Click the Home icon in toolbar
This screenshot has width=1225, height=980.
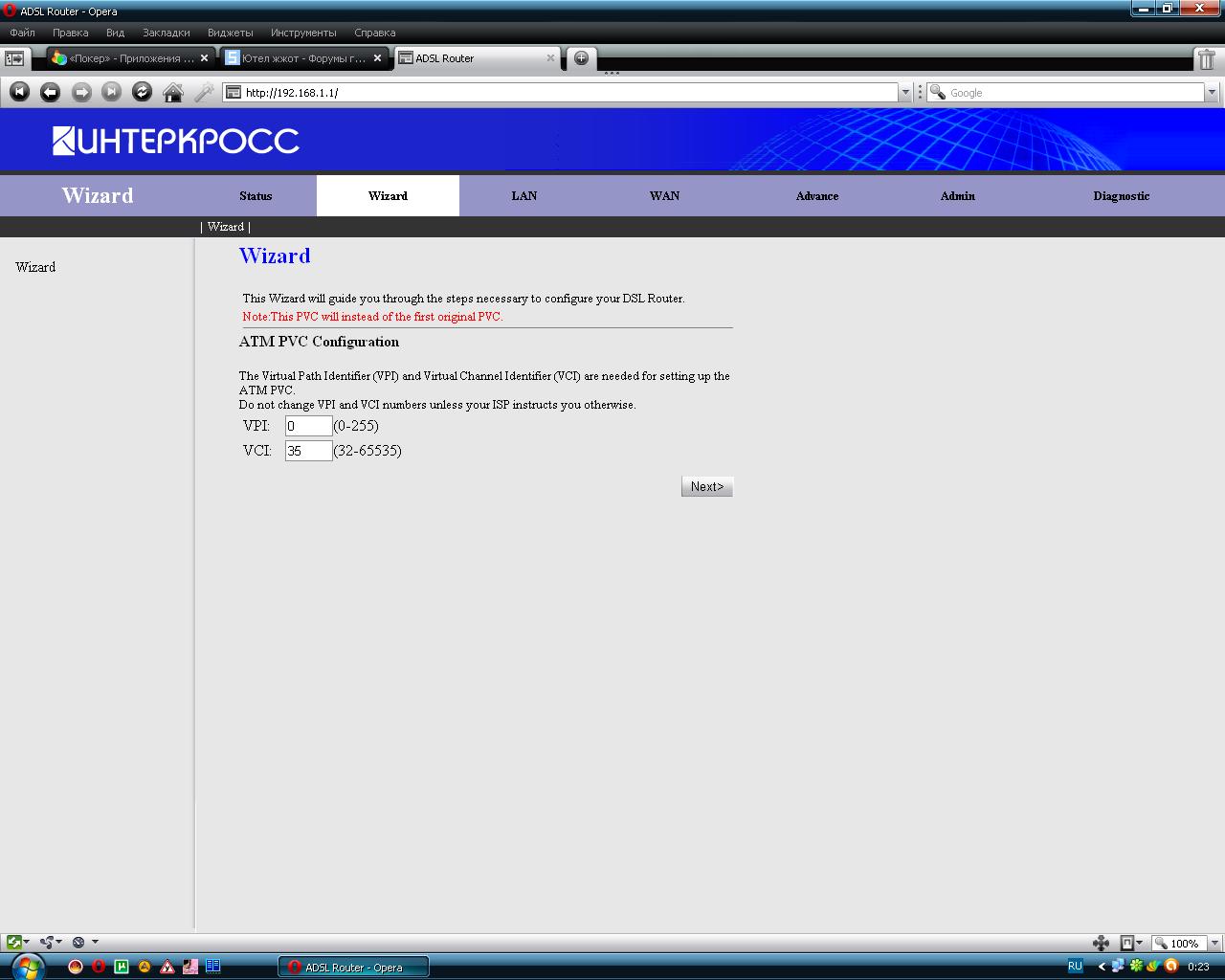(x=173, y=92)
